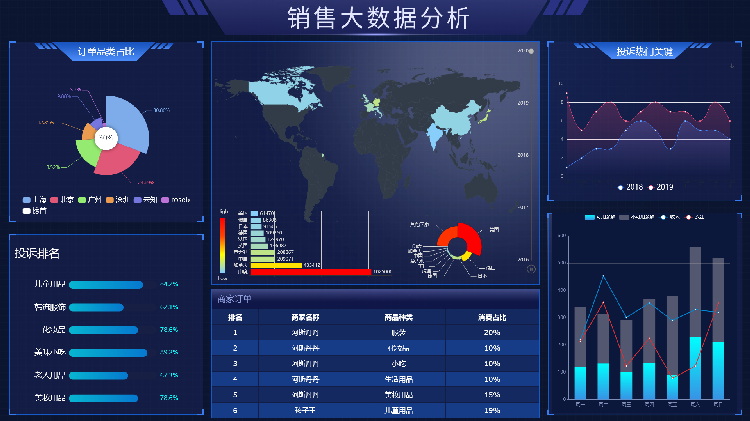Toggle the red line series legend in bar chart

[x=695, y=217]
